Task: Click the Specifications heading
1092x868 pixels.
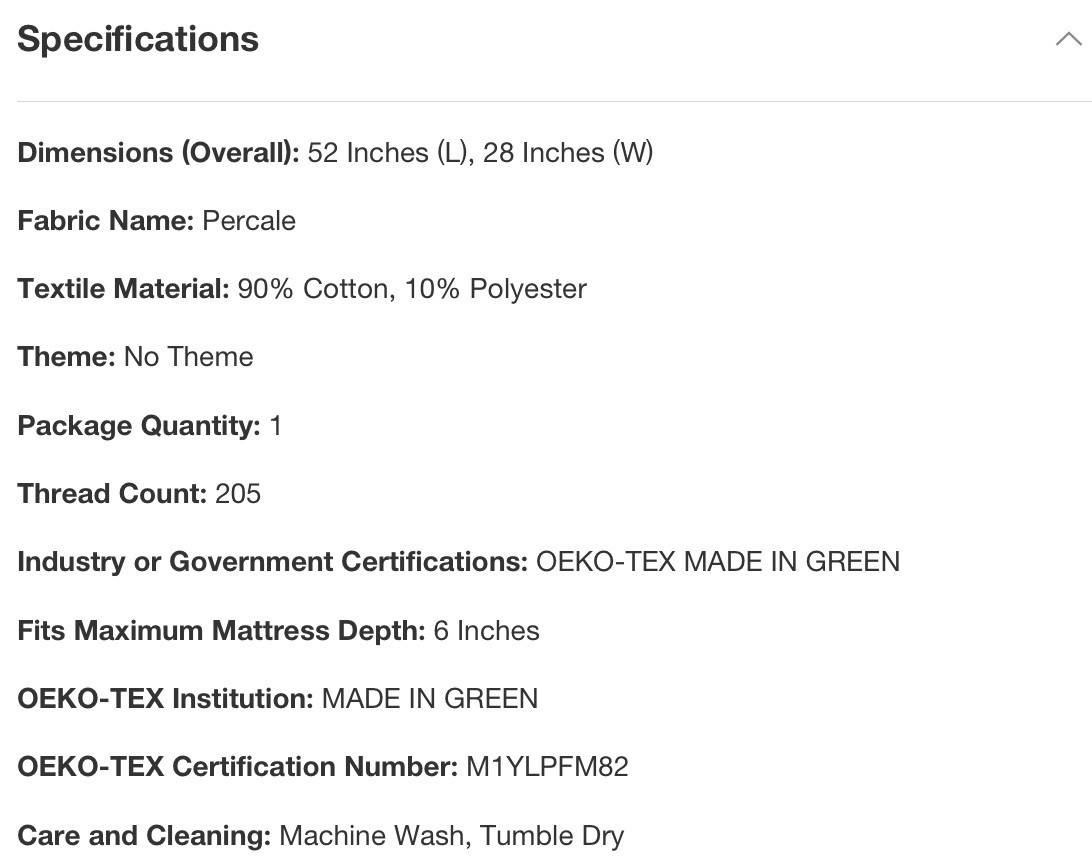Action: pos(138,39)
